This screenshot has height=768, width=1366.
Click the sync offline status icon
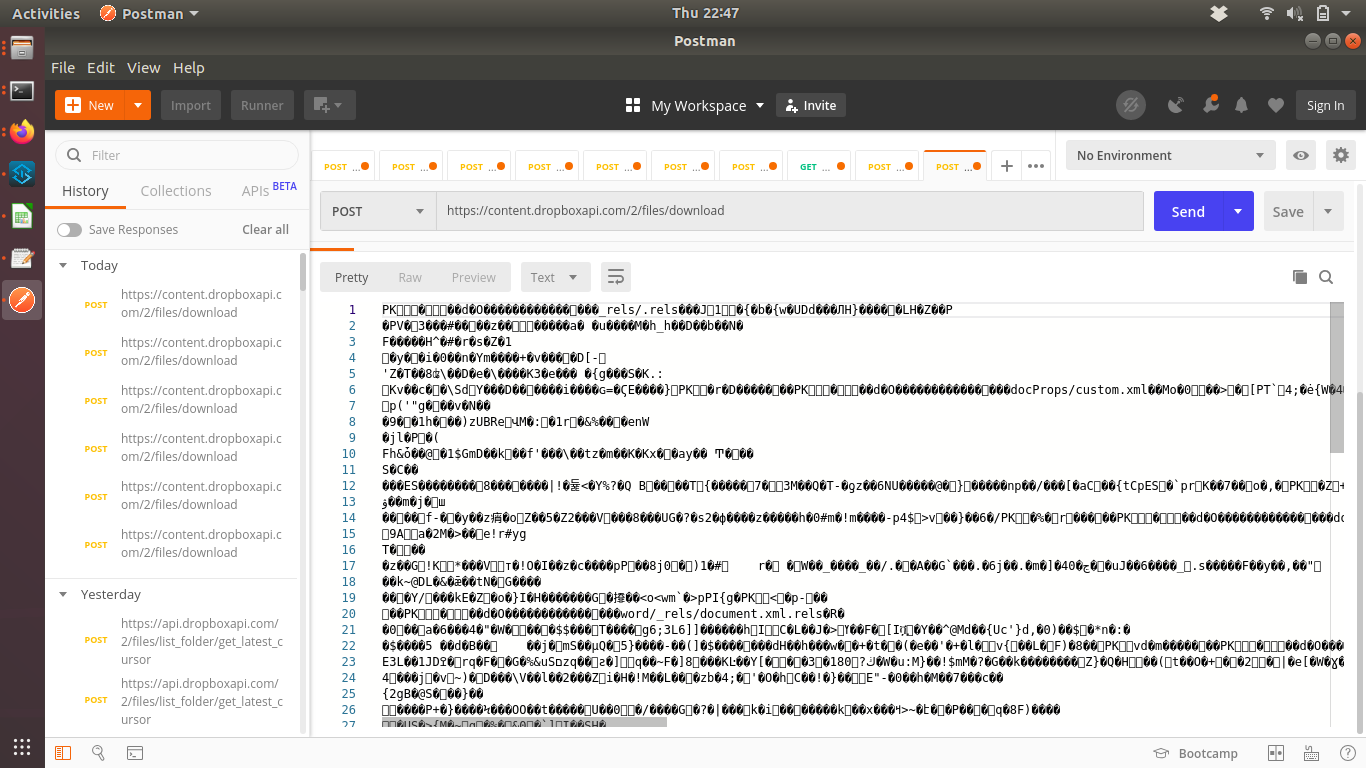[x=1130, y=105]
